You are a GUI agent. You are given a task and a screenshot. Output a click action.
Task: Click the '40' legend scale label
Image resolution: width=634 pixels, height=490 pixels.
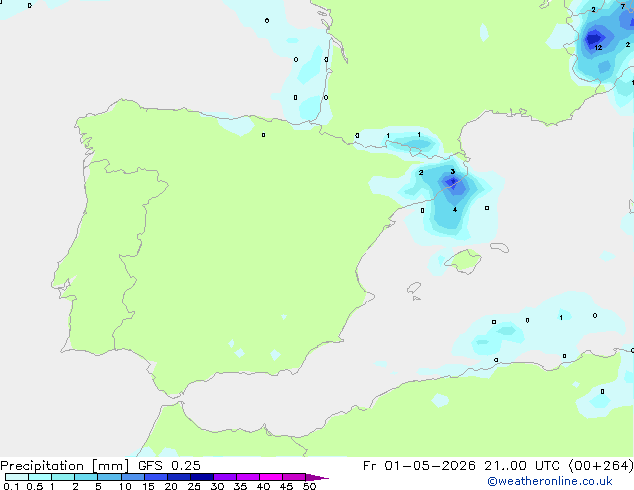point(263,486)
